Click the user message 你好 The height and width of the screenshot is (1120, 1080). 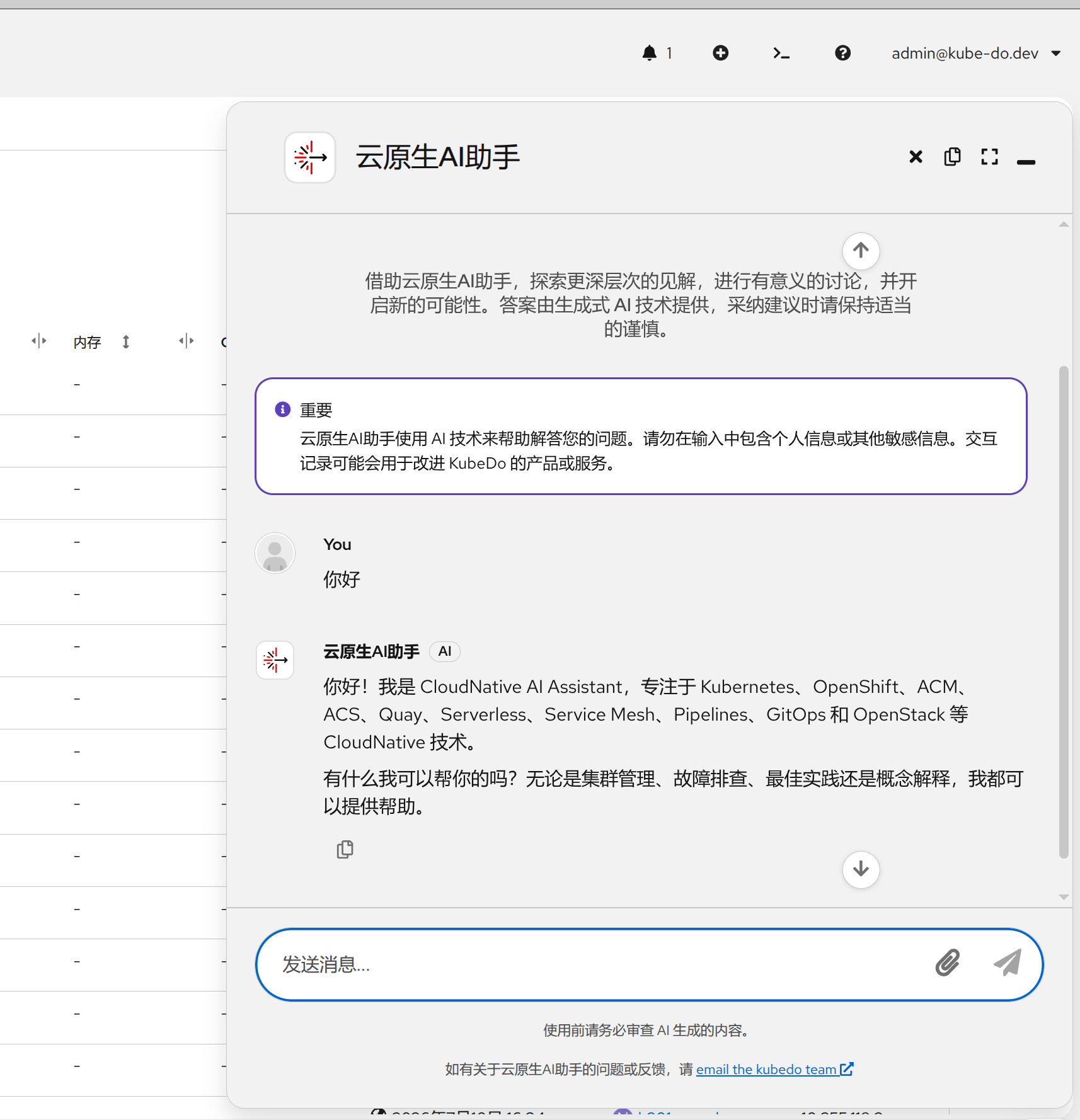(x=342, y=579)
